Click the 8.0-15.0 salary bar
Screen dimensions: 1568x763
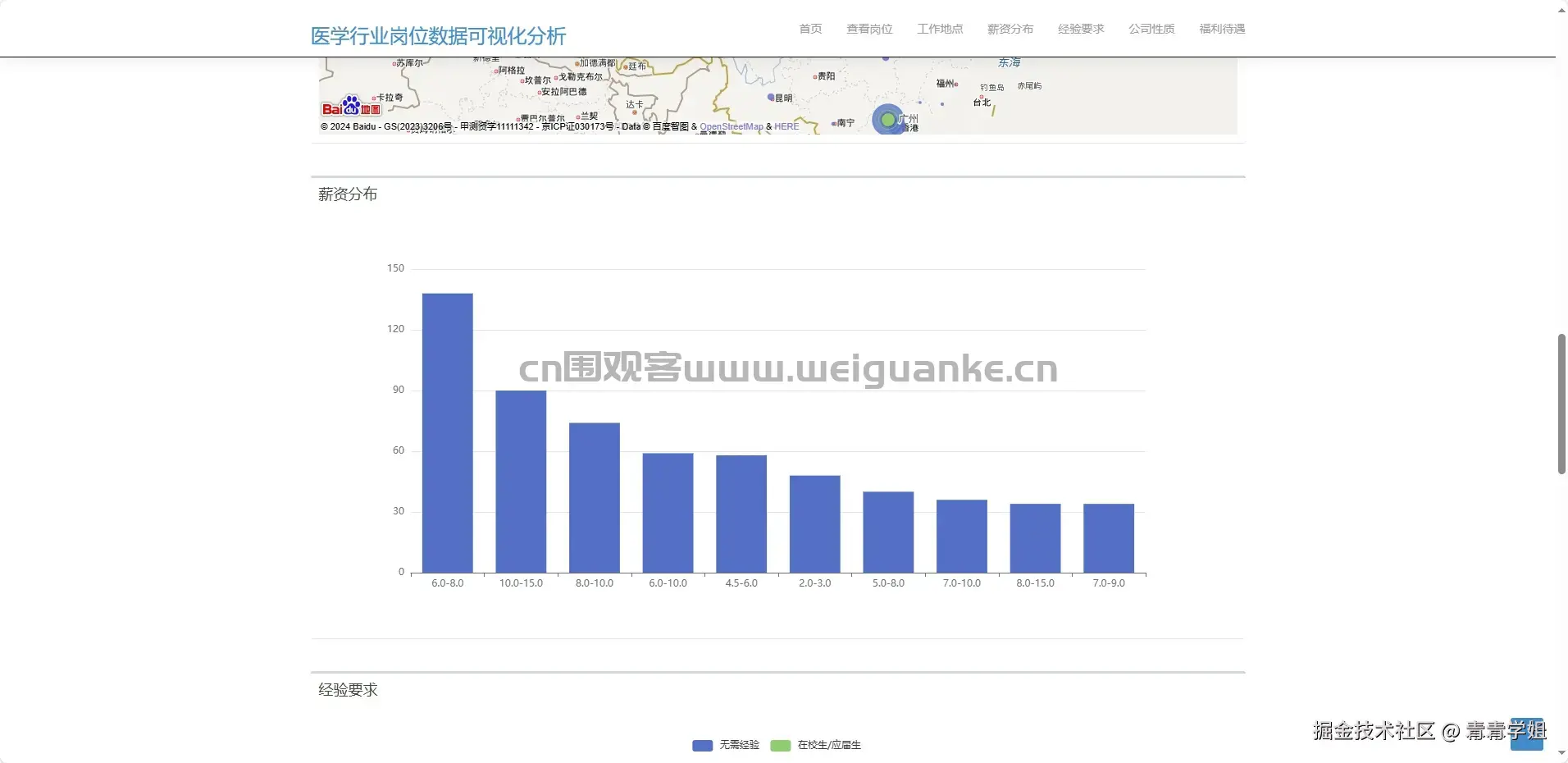tap(1035, 538)
